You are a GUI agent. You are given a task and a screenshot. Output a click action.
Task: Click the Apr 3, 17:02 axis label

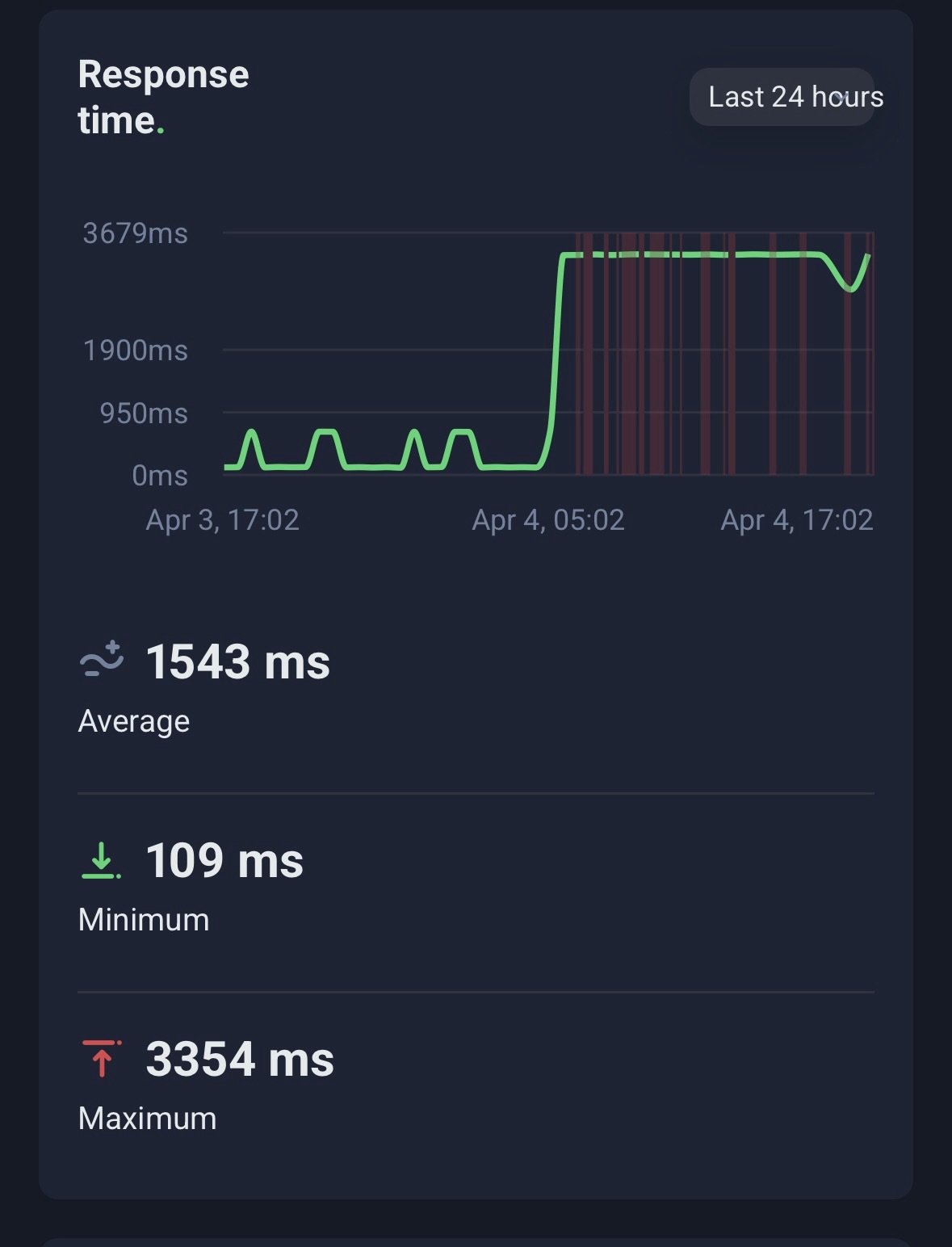222,520
